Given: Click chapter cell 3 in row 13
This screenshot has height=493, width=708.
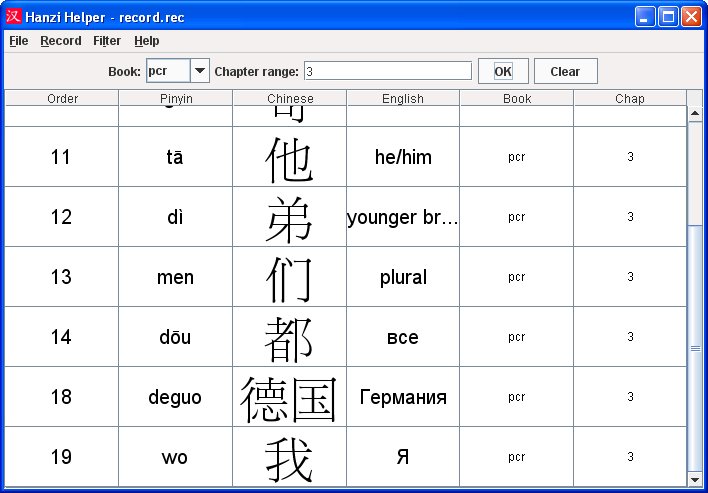Looking at the screenshot, I should click(630, 277).
